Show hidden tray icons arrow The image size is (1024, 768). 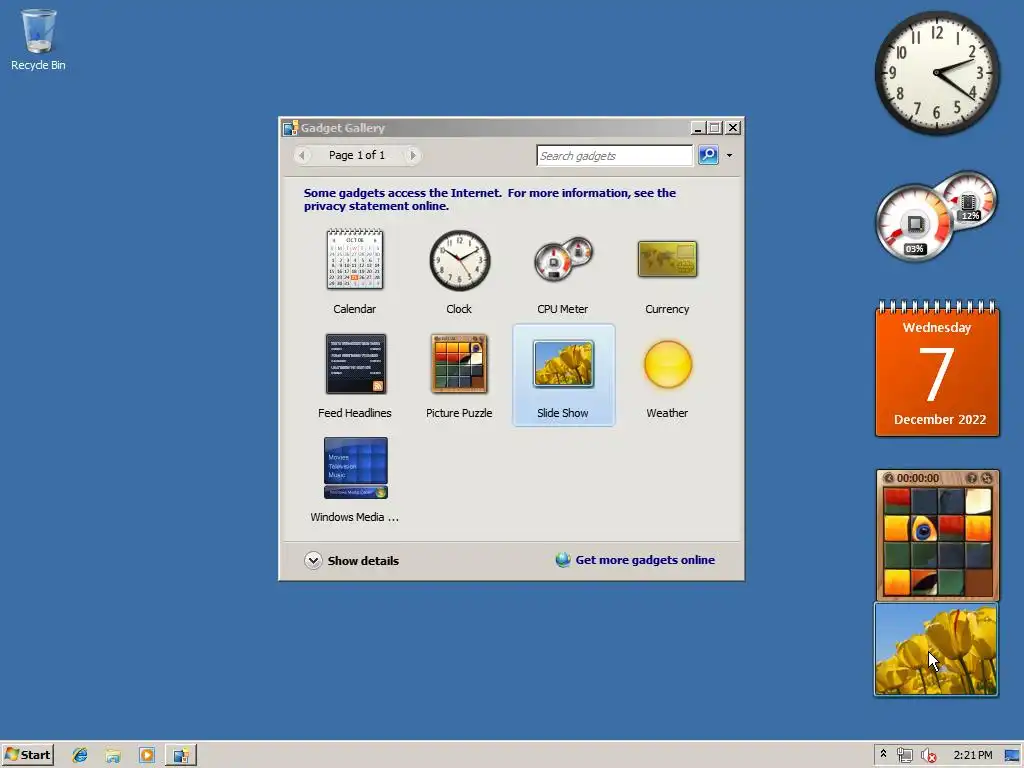click(884, 754)
